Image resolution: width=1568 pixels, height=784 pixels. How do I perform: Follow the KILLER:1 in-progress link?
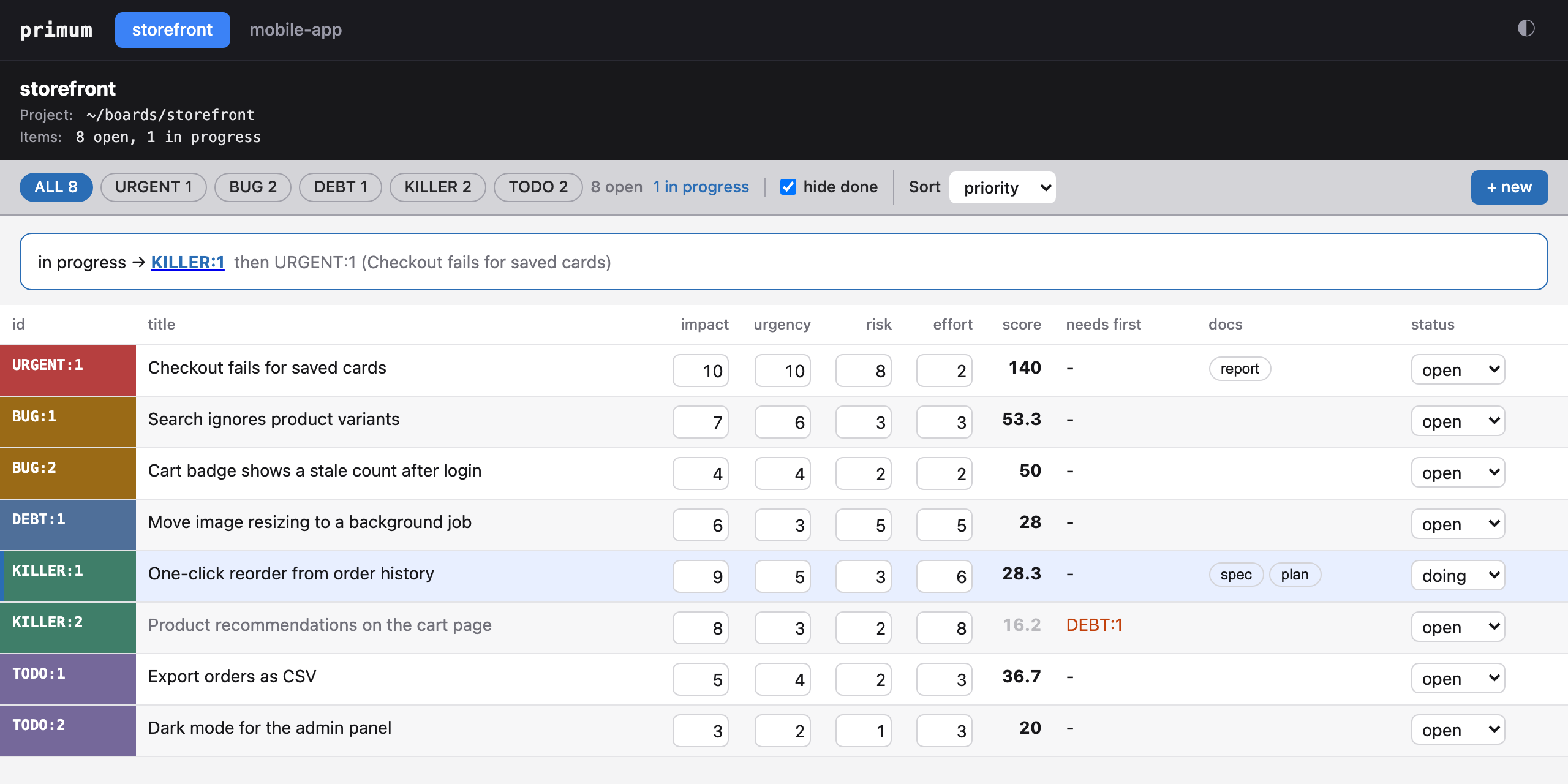pos(187,262)
